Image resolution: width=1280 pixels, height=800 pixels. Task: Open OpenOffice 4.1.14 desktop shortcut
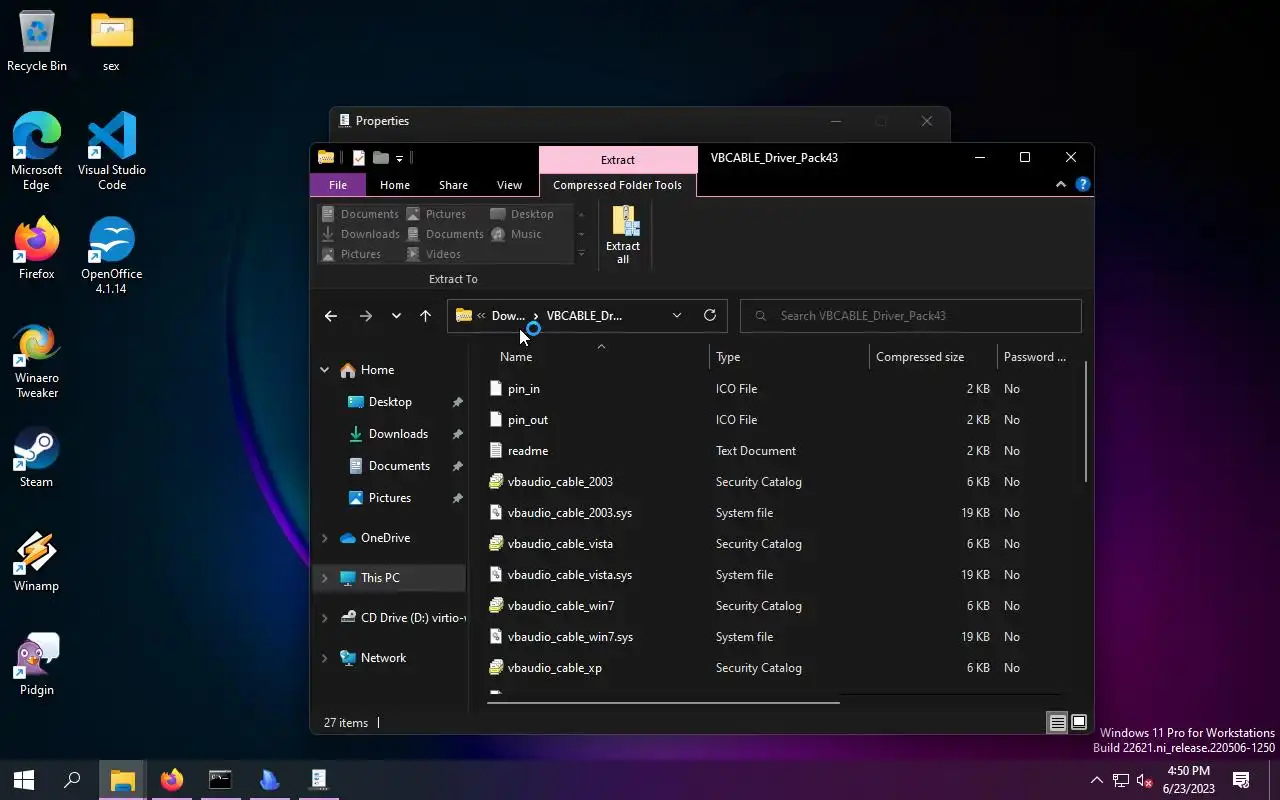point(112,256)
